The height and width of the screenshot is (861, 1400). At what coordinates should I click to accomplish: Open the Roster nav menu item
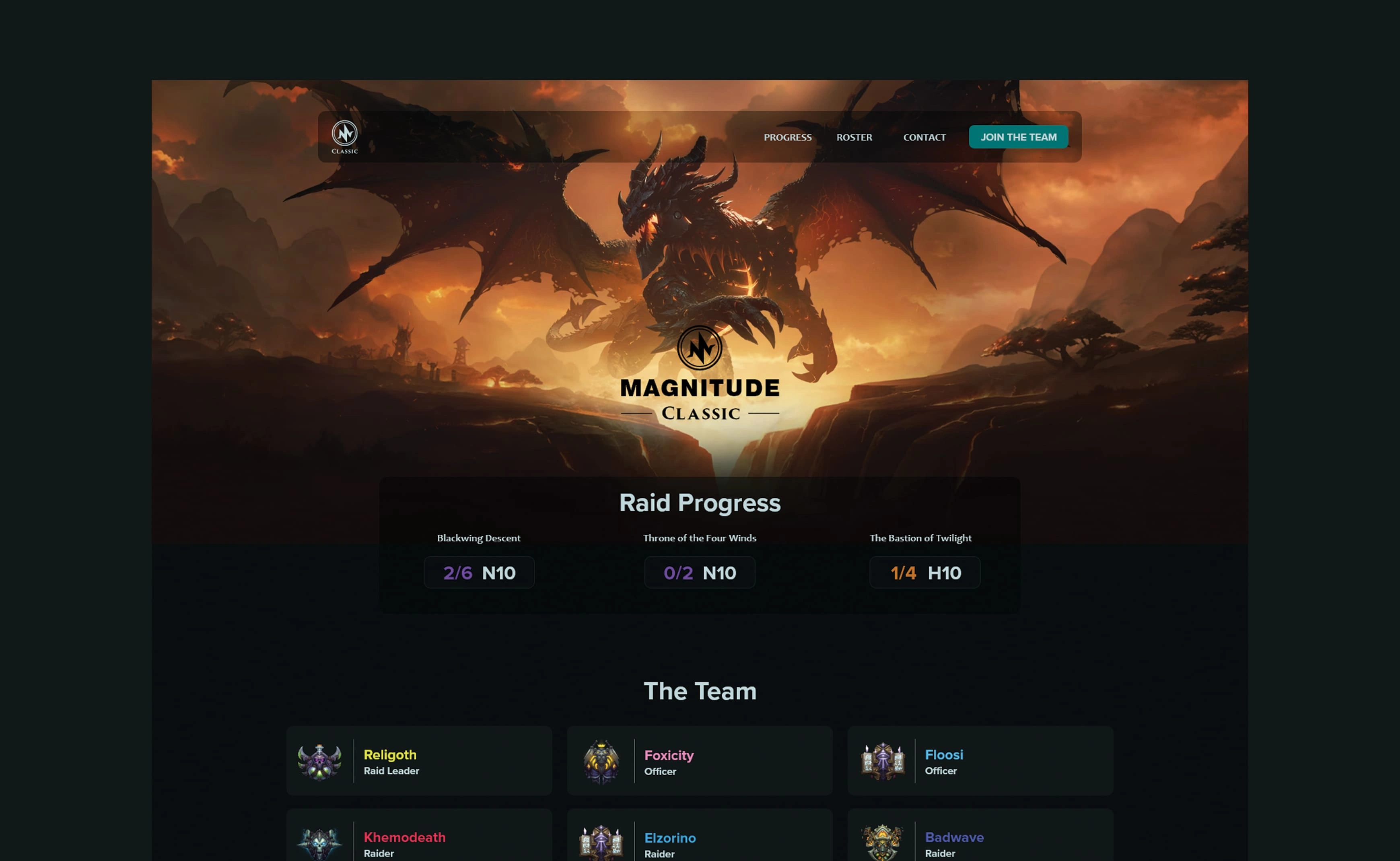(x=854, y=137)
